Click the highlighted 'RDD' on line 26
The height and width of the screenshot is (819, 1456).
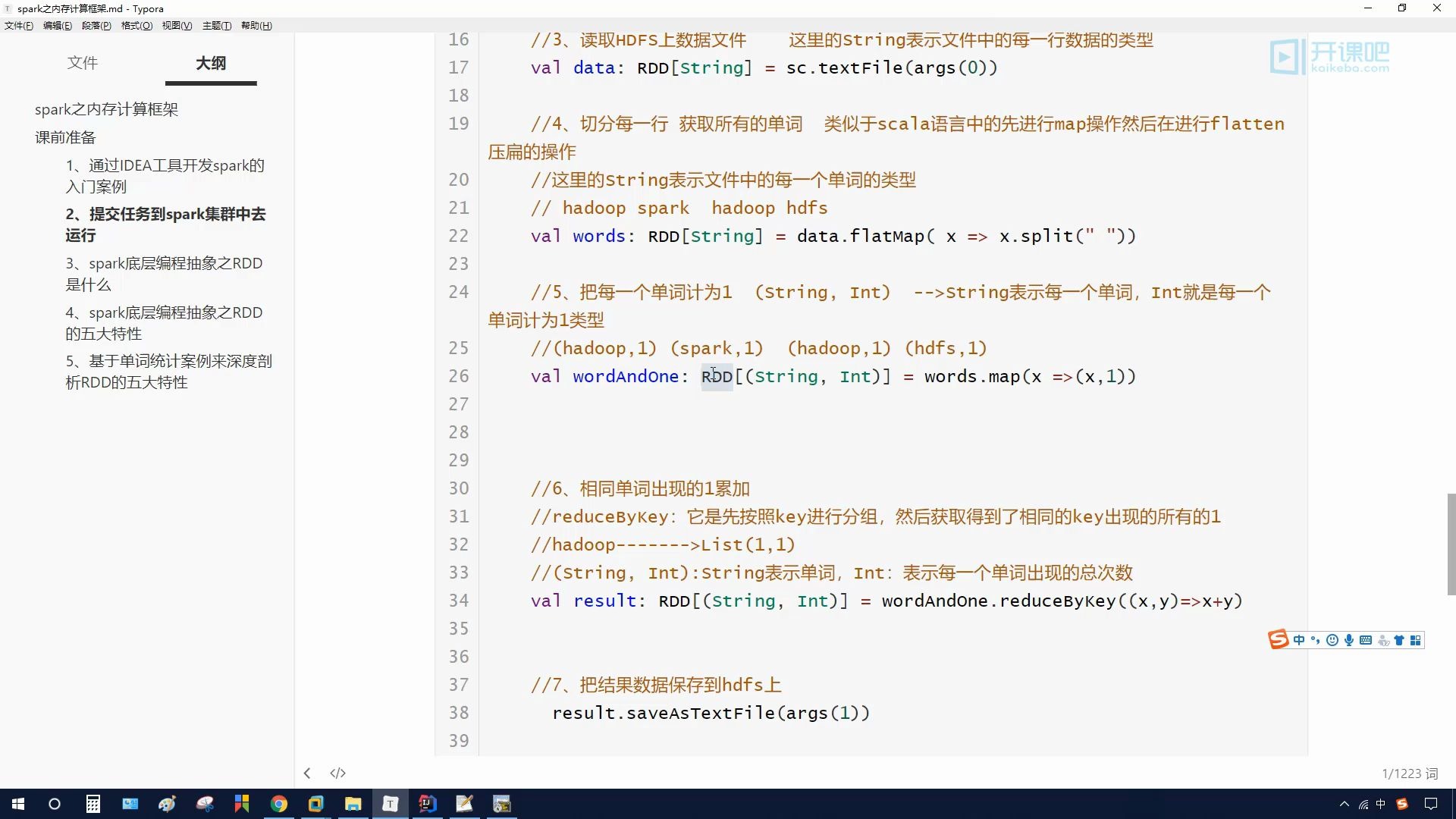point(717,376)
